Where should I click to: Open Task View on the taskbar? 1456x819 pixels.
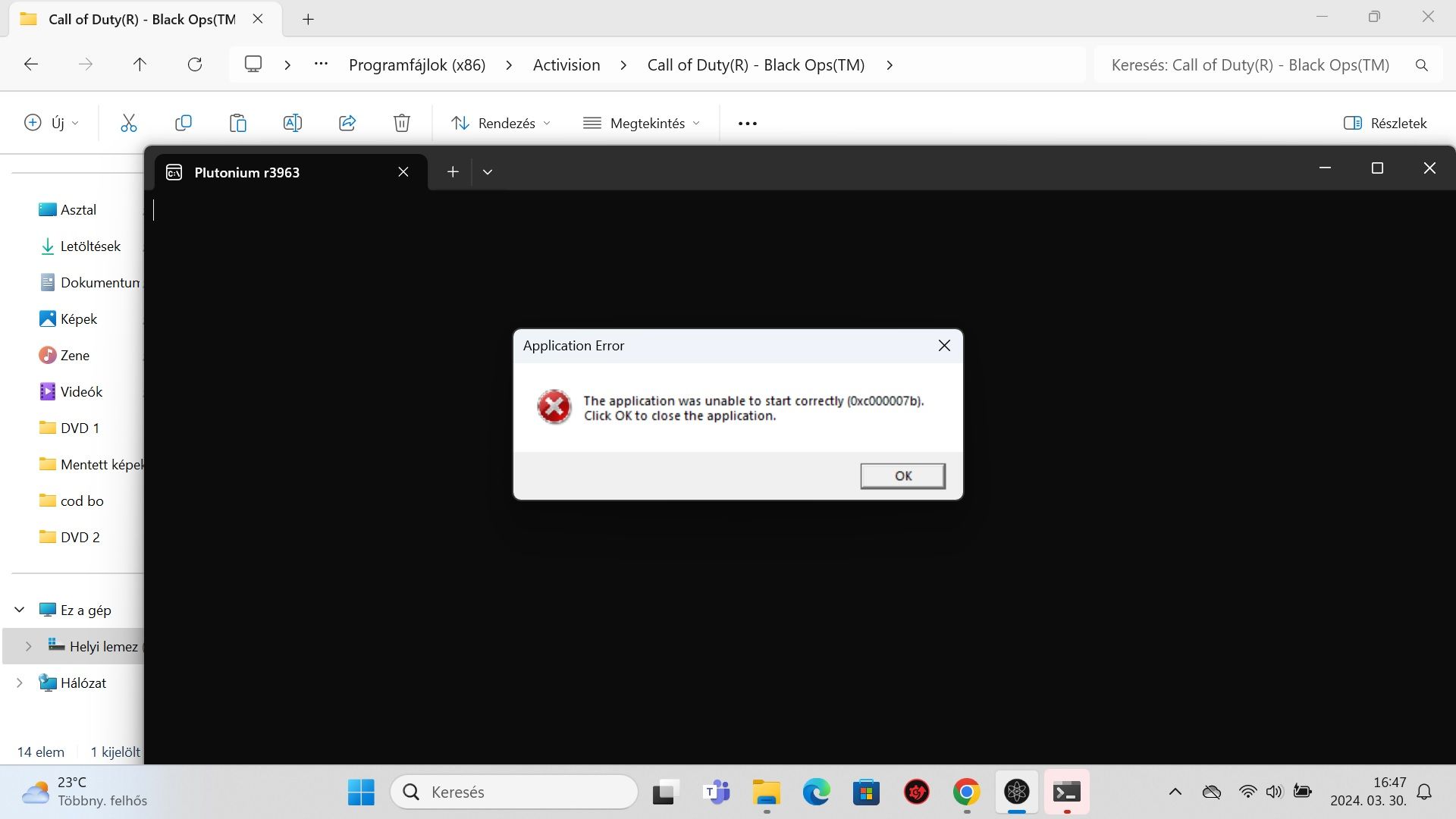pos(664,792)
